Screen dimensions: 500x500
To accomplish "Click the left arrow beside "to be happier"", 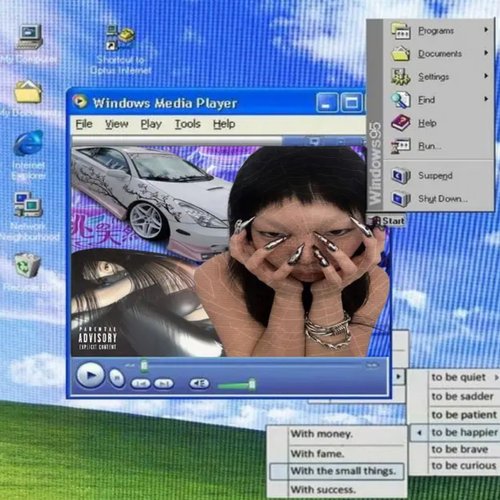I will [x=419, y=433].
